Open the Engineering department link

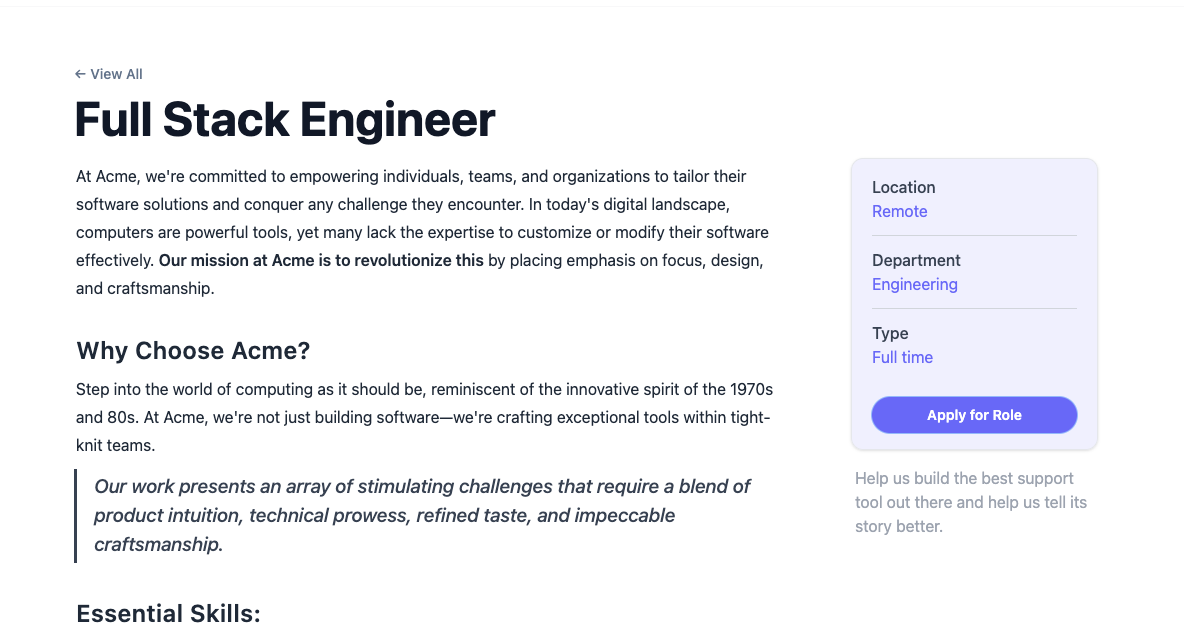(x=914, y=285)
